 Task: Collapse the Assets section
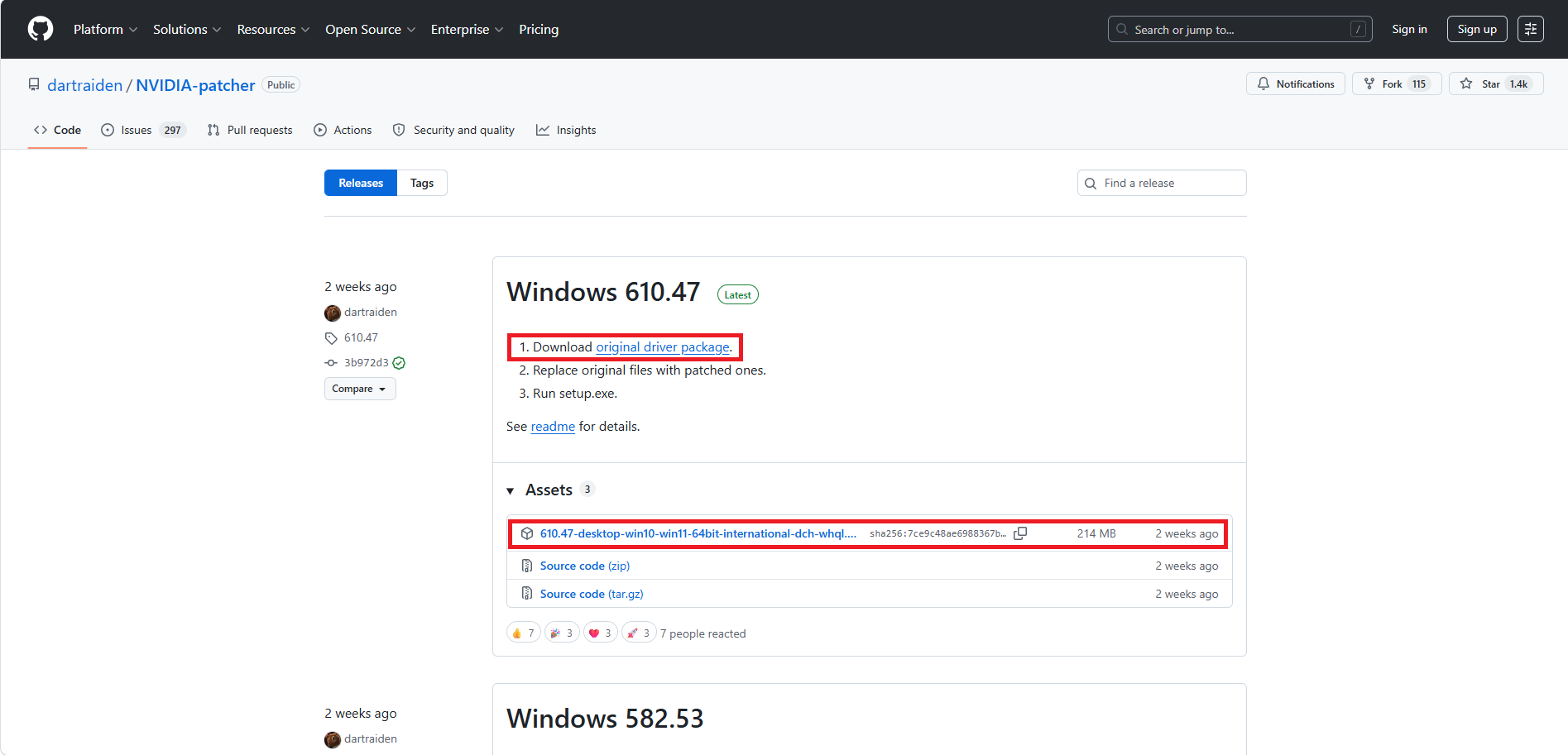(550, 490)
